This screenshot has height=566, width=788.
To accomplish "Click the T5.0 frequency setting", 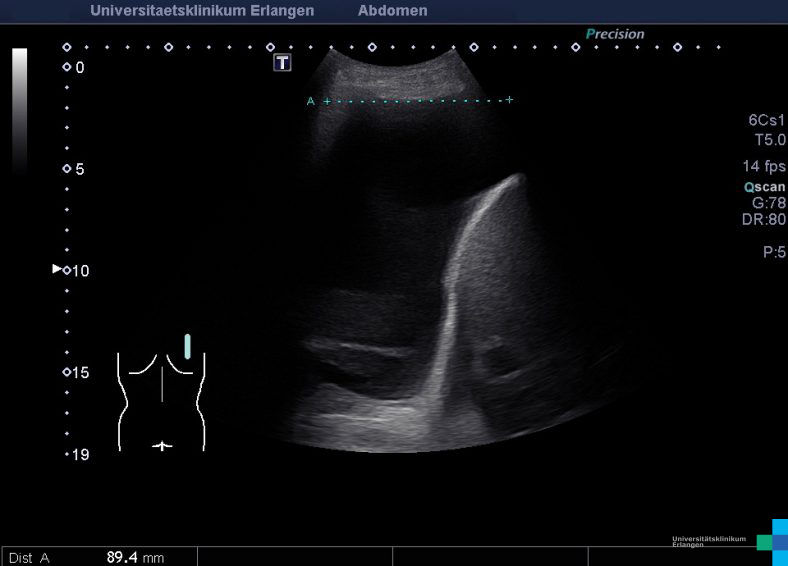I will (x=769, y=140).
